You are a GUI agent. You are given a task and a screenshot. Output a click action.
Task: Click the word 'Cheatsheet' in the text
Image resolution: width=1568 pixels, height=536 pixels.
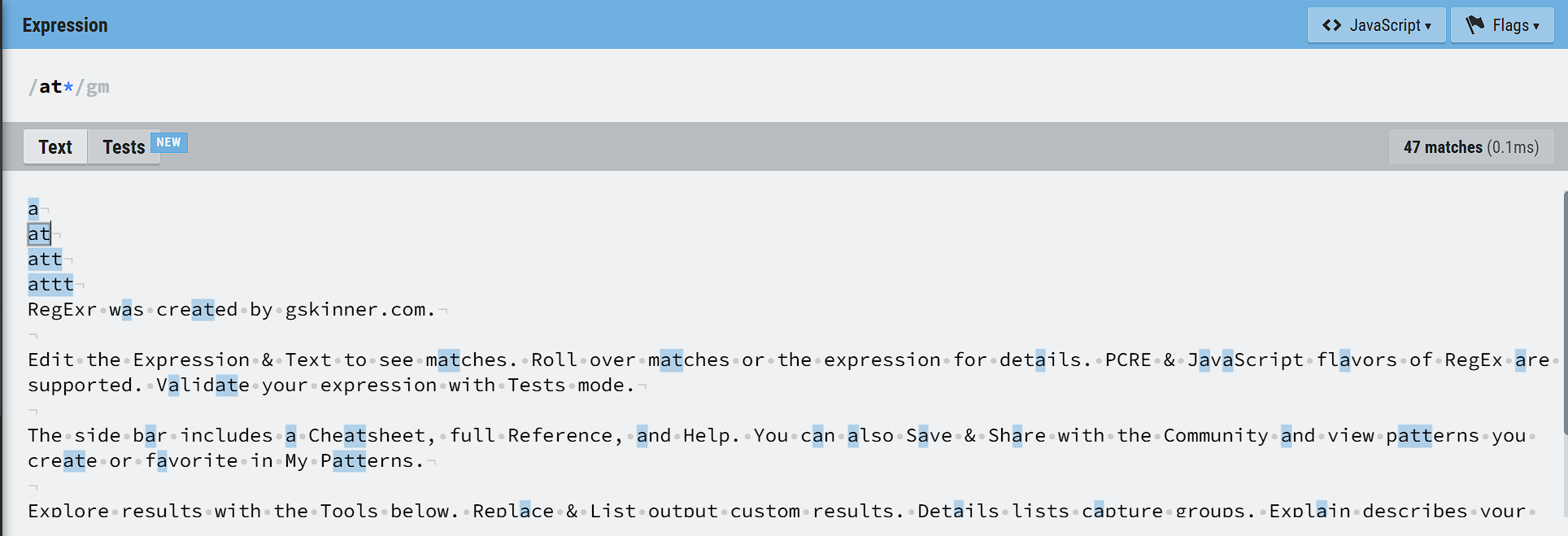coord(366,436)
